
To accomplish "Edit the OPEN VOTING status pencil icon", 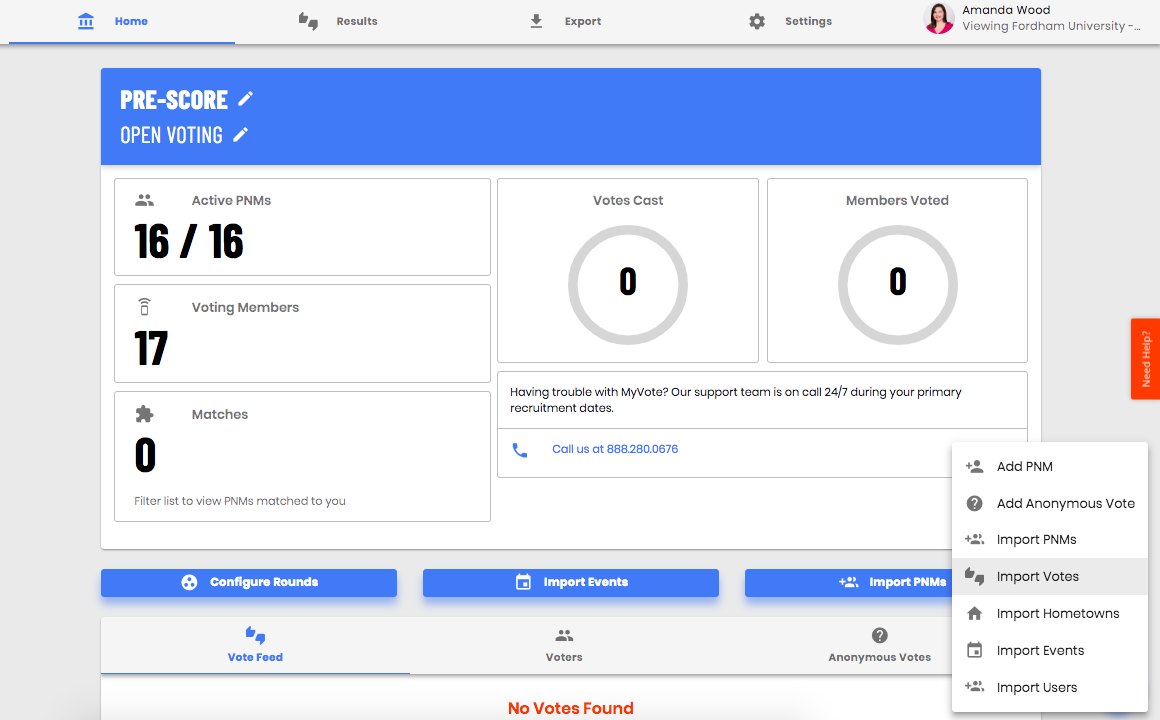I will click(240, 135).
